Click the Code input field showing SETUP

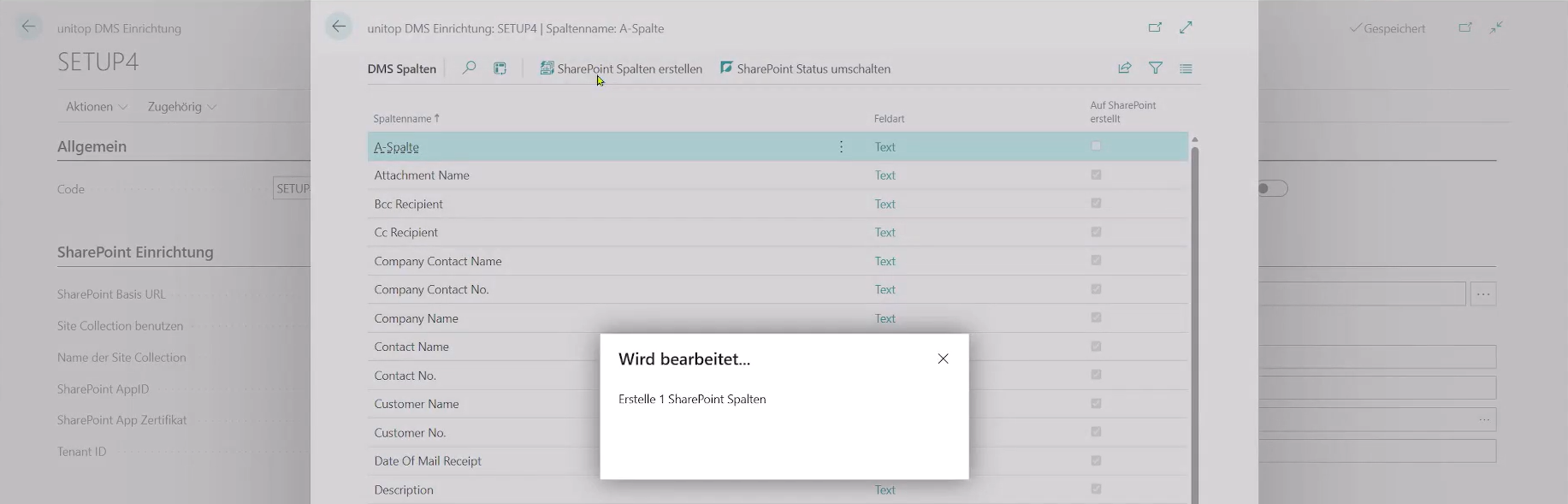pos(292,188)
